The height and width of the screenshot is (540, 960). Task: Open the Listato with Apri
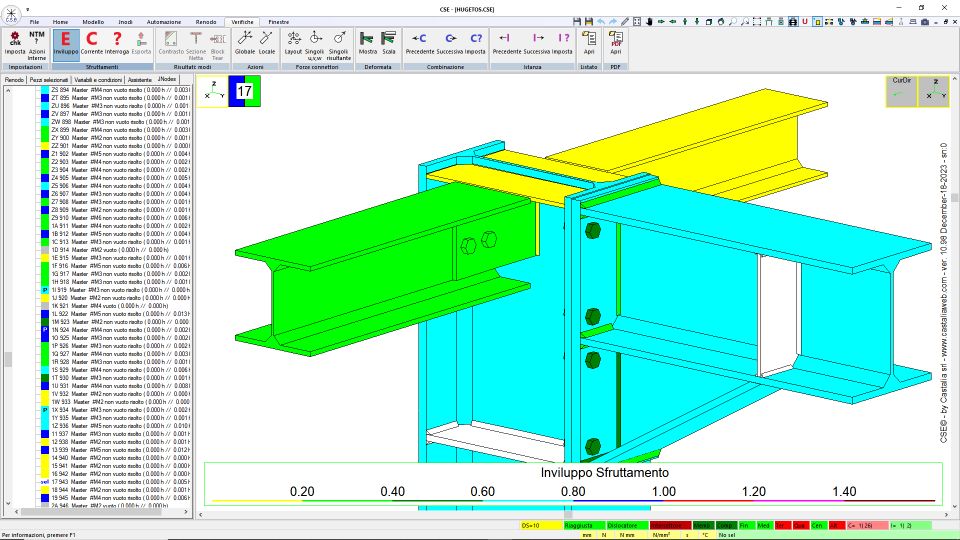[589, 44]
